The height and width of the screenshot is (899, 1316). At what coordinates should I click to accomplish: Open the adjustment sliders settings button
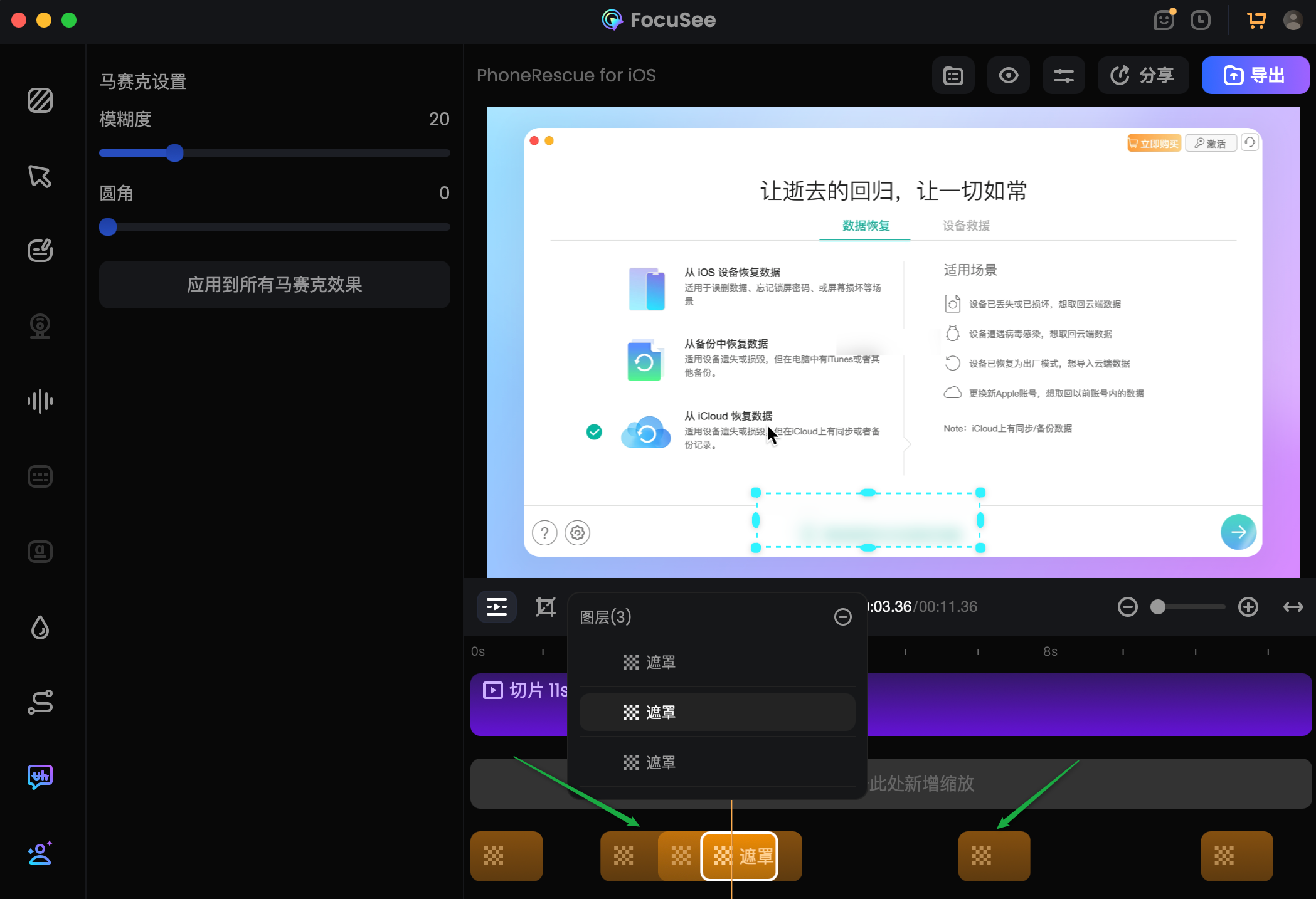click(1064, 75)
